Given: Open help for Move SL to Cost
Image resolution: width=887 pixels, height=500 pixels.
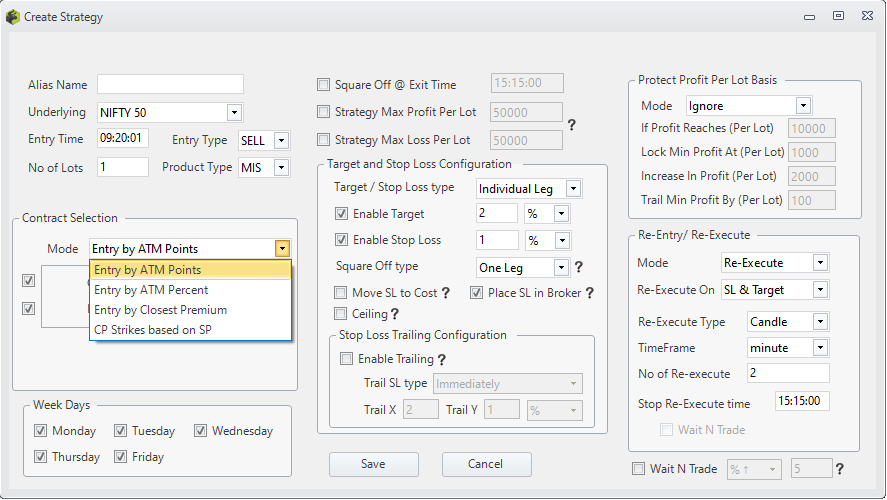Looking at the screenshot, I should 446,293.
